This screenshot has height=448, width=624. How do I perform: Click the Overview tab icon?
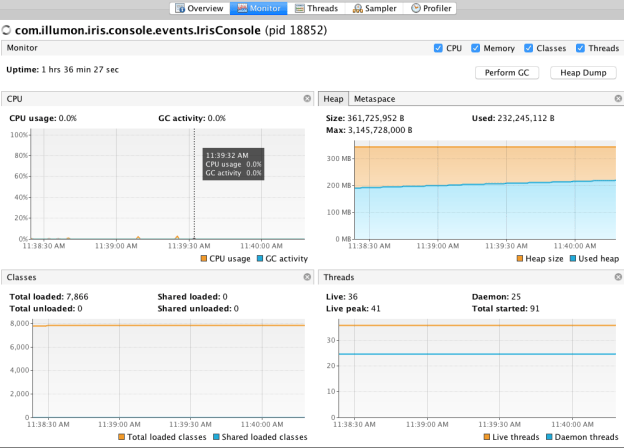click(x=180, y=8)
